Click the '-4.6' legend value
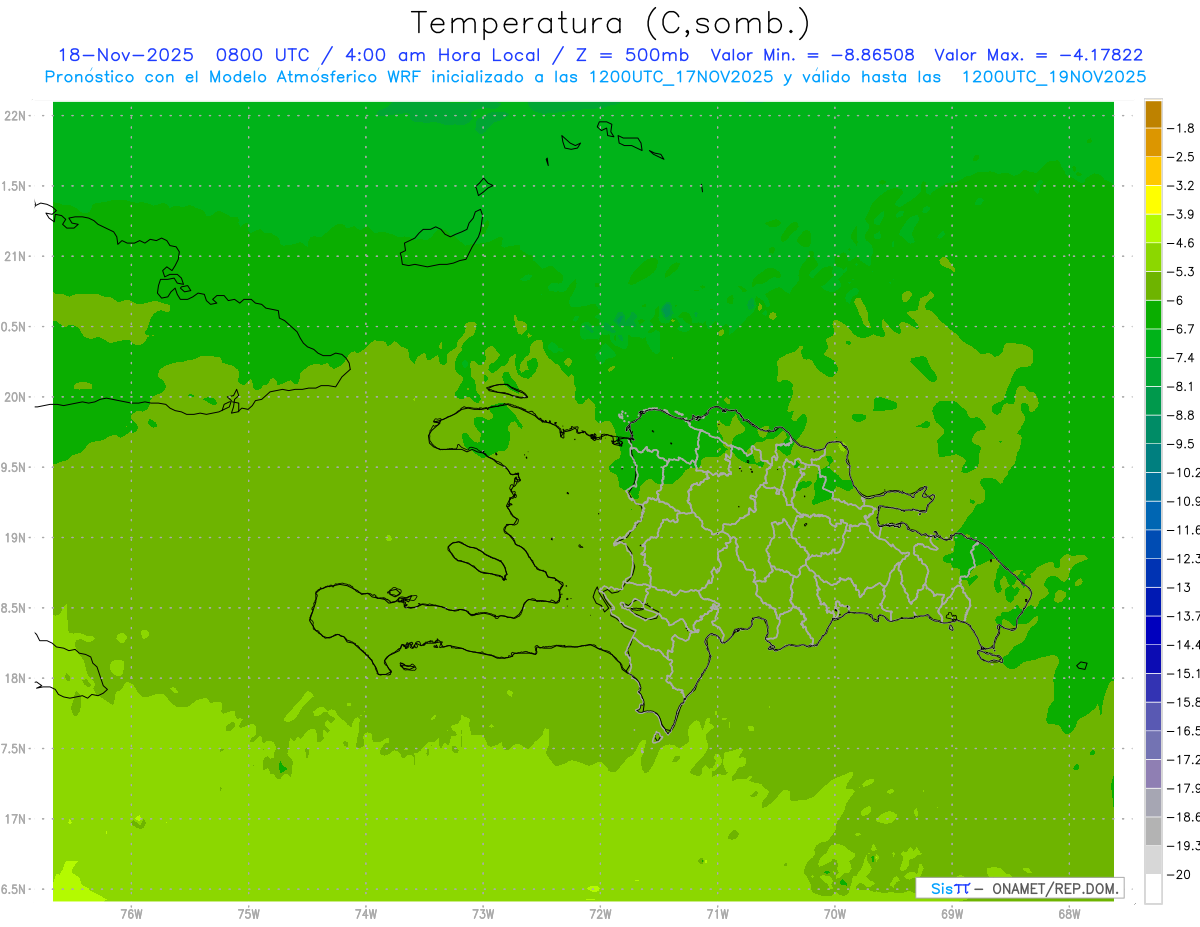This screenshot has height=927, width=1200. click(1182, 243)
